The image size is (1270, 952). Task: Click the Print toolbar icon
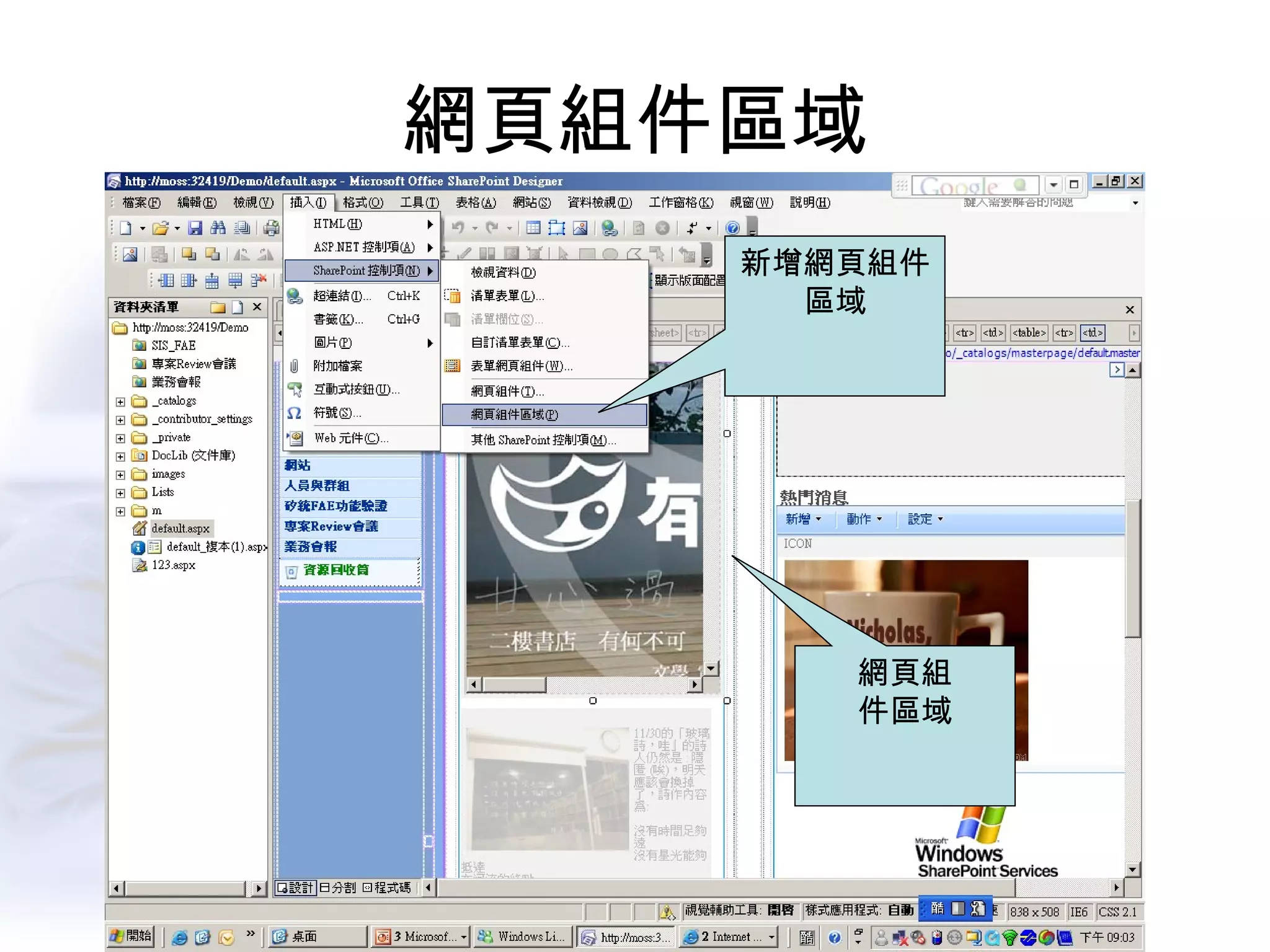271,228
